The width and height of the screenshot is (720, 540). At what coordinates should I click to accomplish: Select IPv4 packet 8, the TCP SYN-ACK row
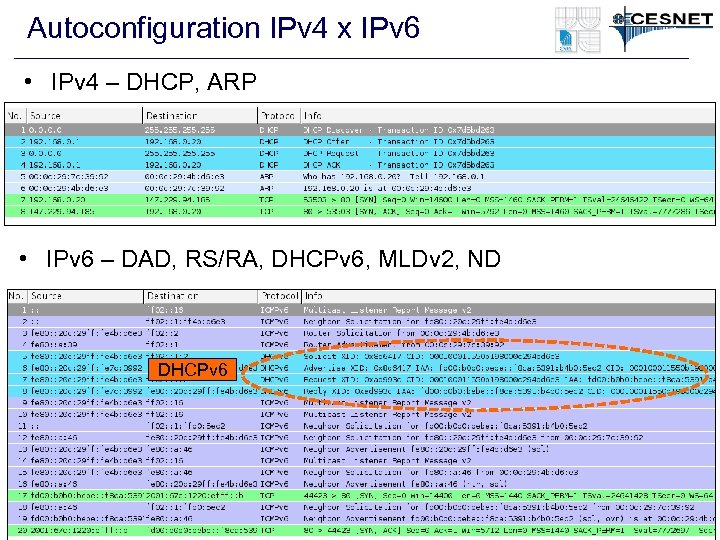[360, 211]
